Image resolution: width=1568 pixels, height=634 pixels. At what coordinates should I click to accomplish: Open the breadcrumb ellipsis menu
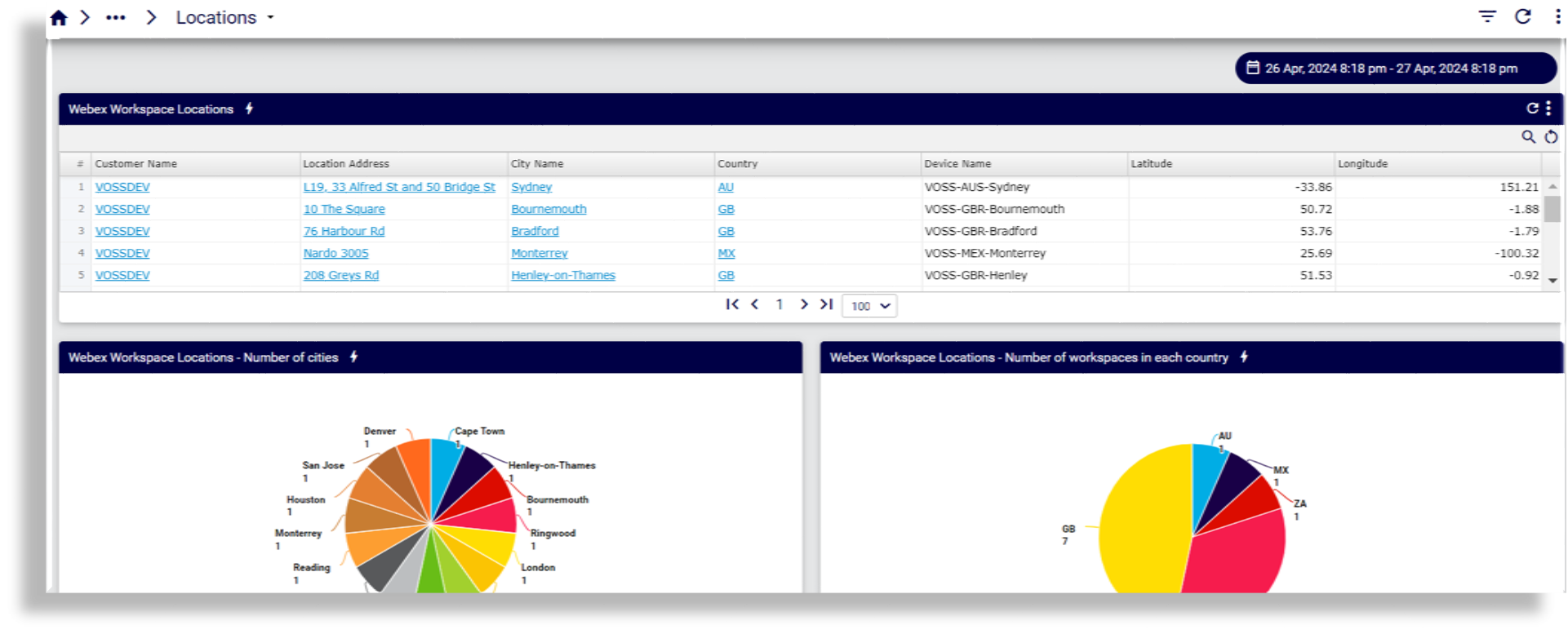(116, 17)
